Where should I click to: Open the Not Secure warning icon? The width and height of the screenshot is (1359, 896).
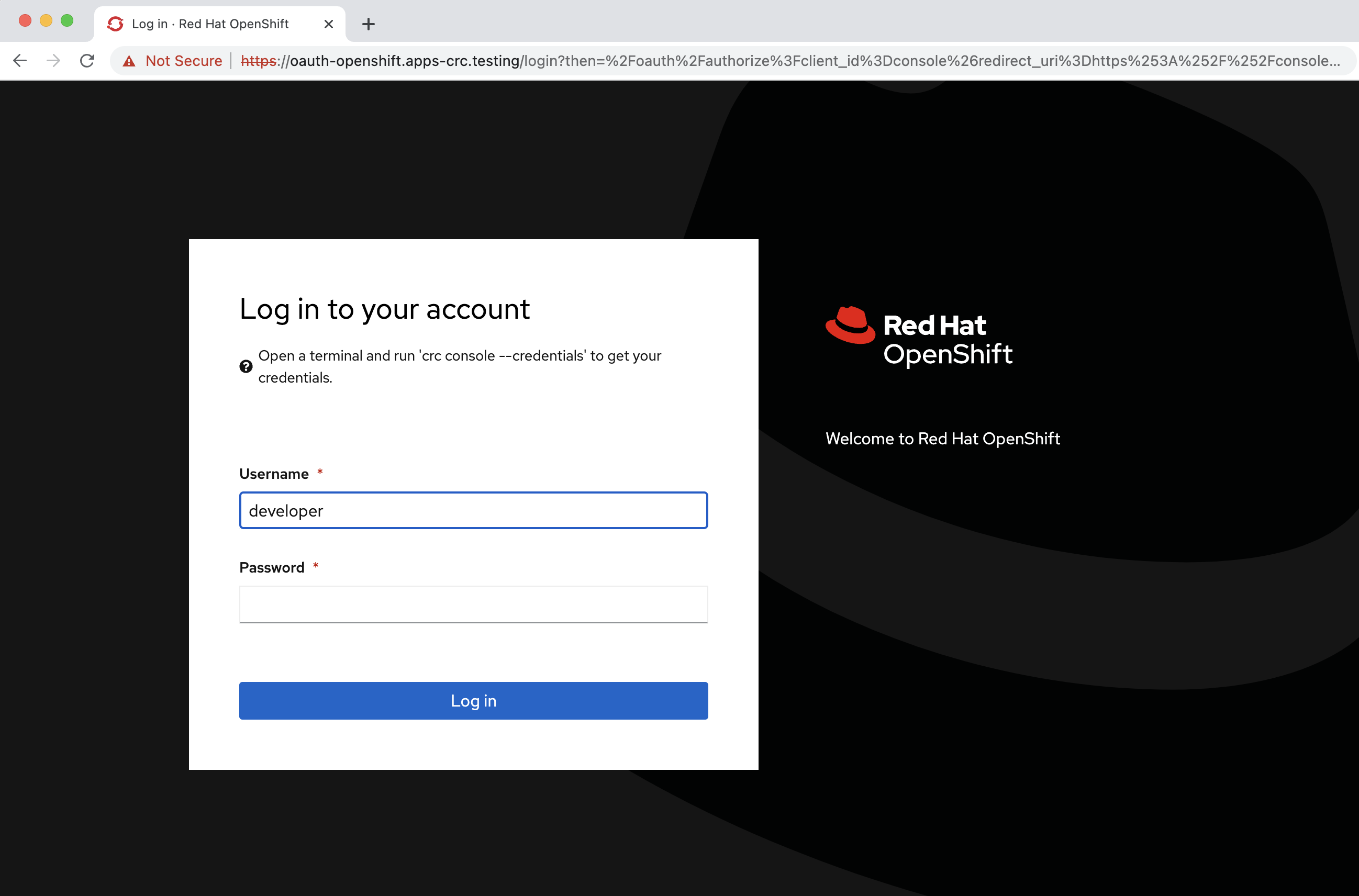tap(129, 61)
